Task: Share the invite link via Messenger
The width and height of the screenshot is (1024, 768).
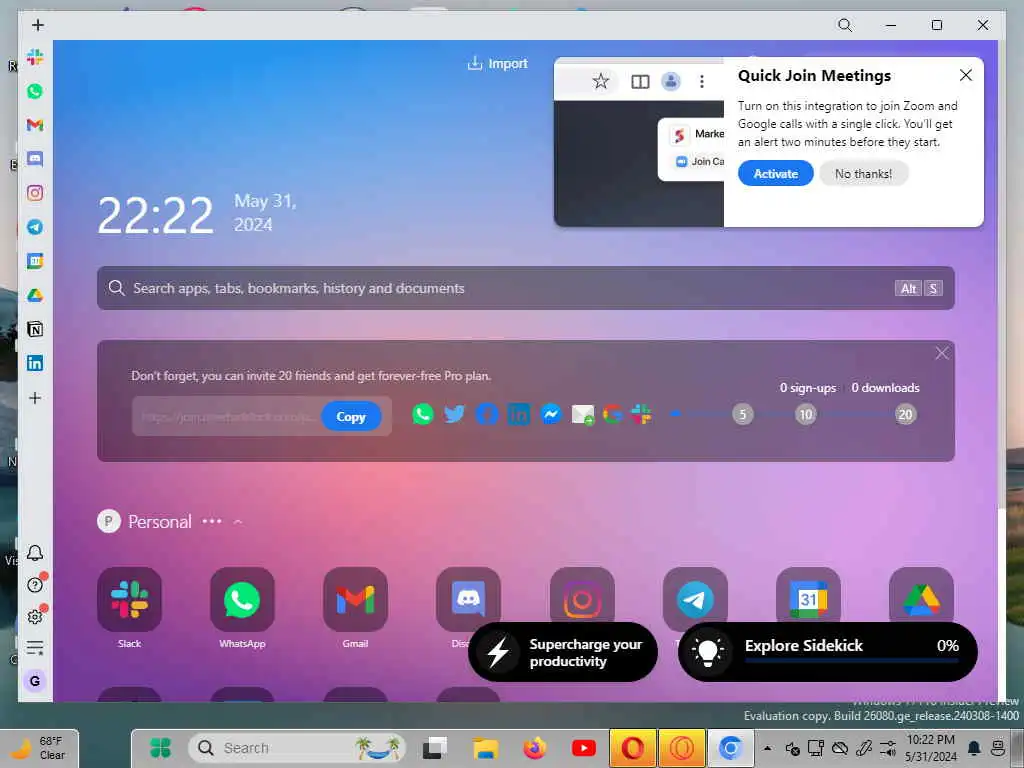Action: point(551,414)
